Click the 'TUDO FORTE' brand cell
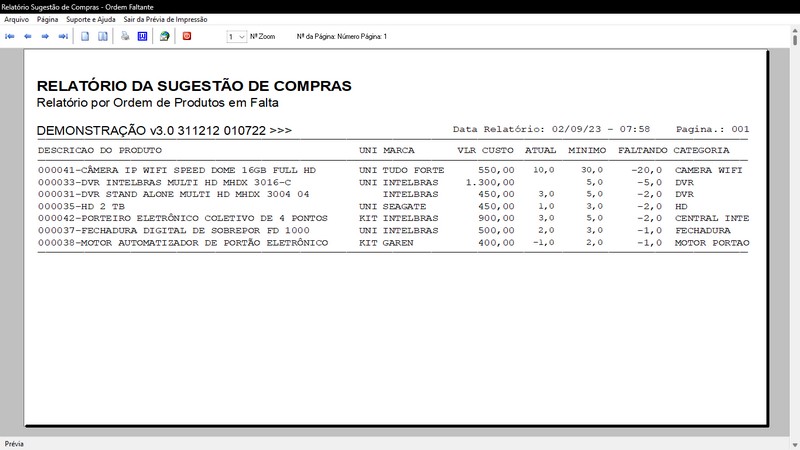 413,170
